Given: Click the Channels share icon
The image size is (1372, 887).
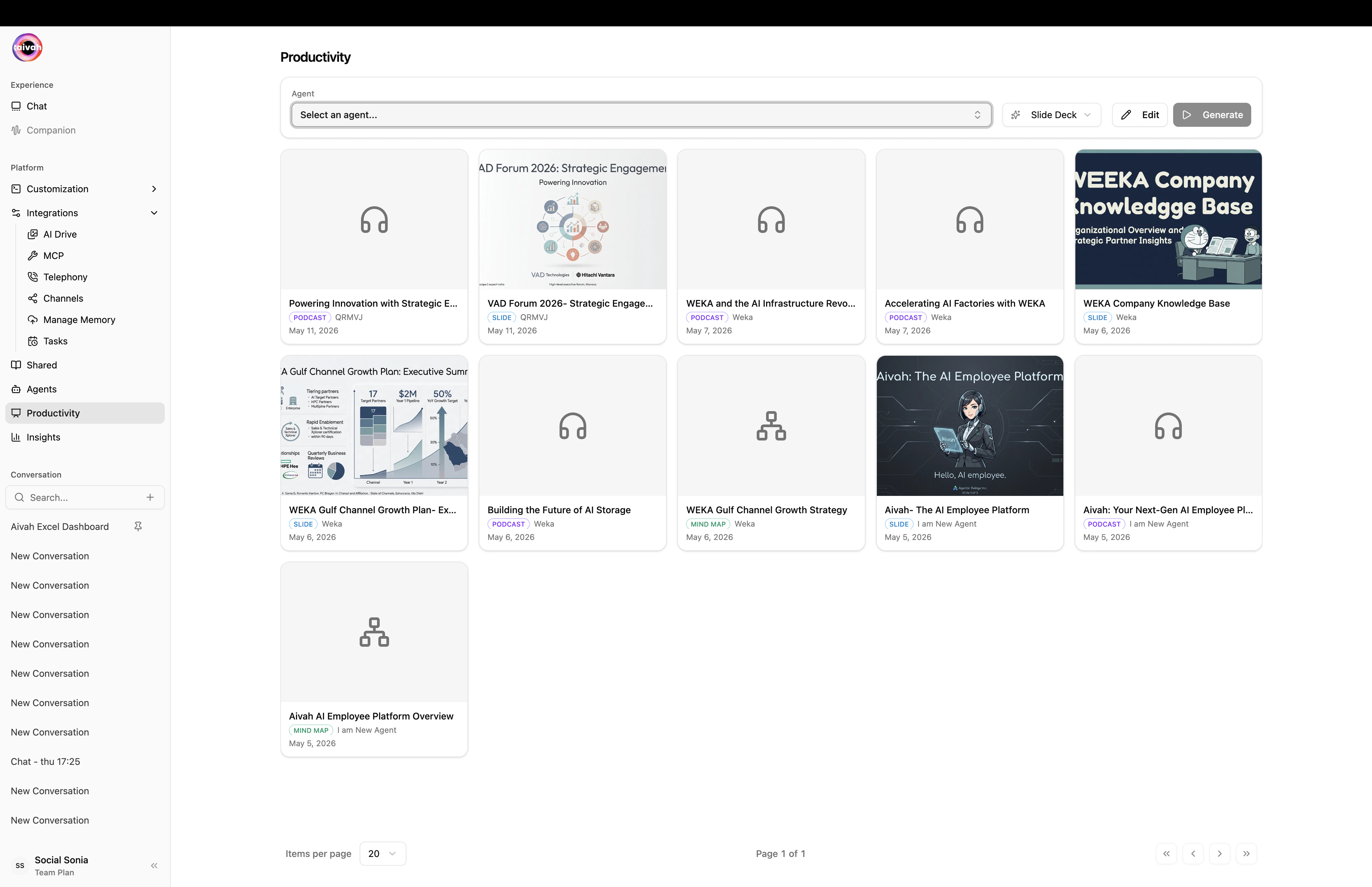Looking at the screenshot, I should tap(33, 298).
